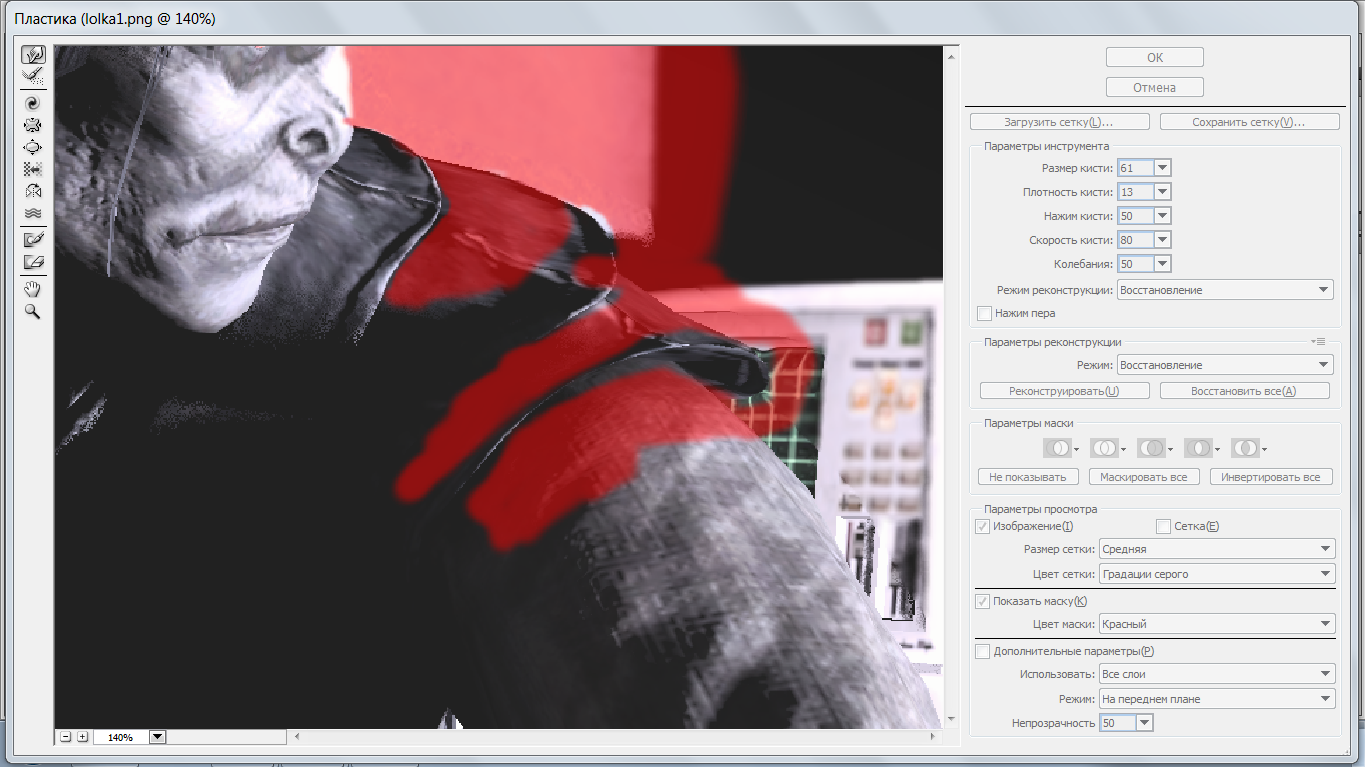Open the Размер сетки dropdown
Image resolution: width=1365 pixels, height=767 pixels.
pos(1217,549)
